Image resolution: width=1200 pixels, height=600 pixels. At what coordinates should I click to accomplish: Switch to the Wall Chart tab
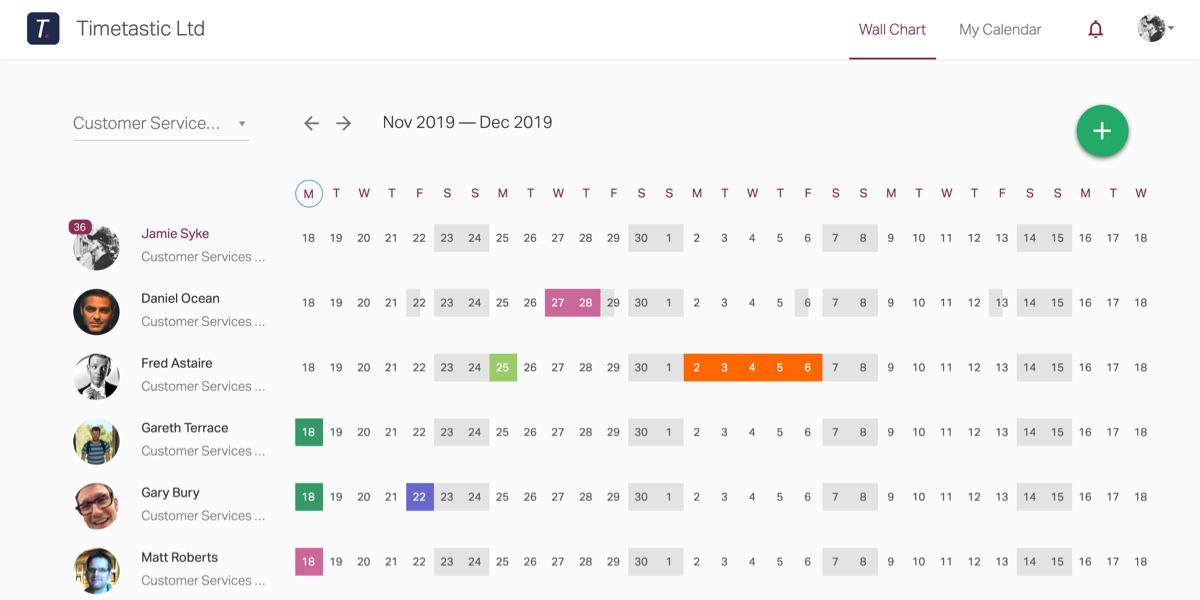tap(892, 30)
